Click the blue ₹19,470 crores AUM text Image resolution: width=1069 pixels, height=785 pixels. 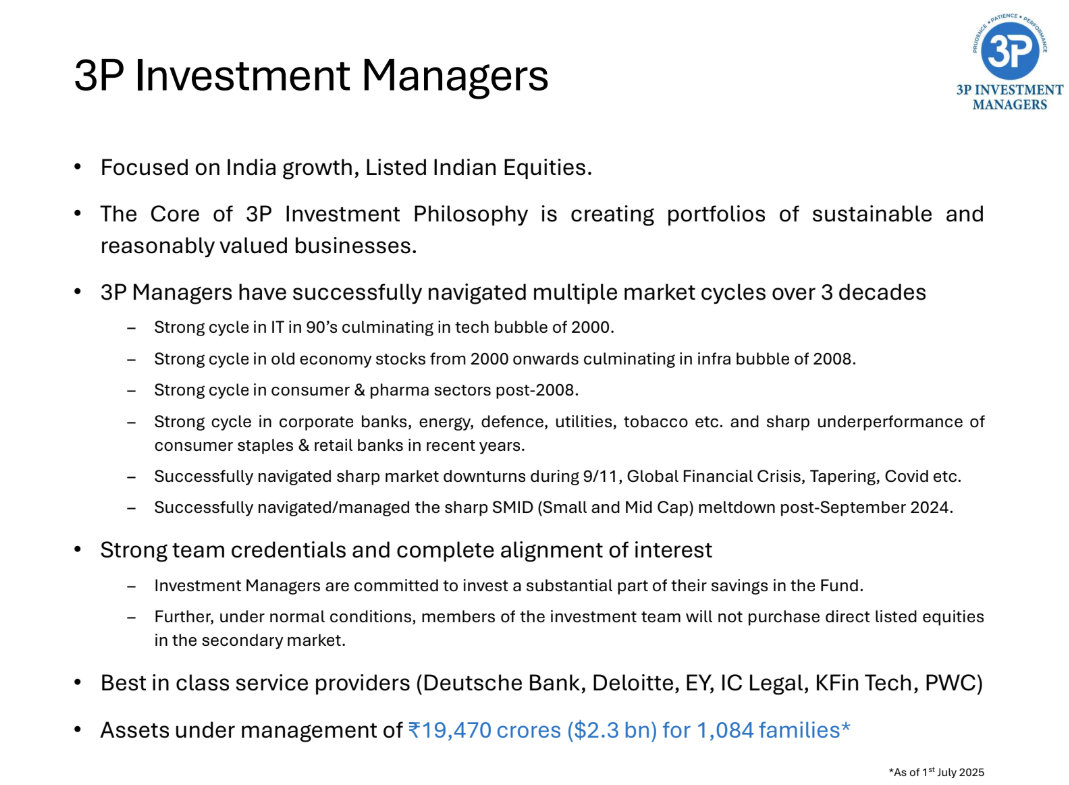pos(629,730)
